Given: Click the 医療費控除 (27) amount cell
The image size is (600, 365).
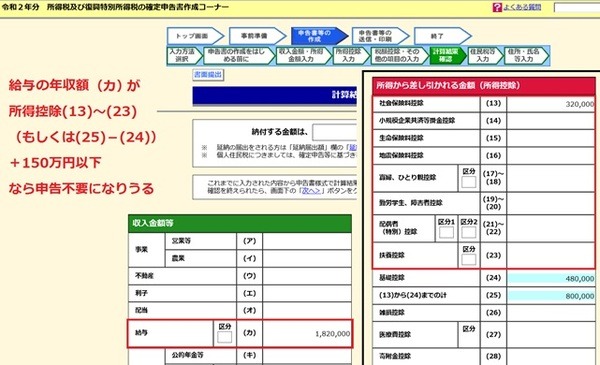Looking at the screenshot, I should [551, 334].
